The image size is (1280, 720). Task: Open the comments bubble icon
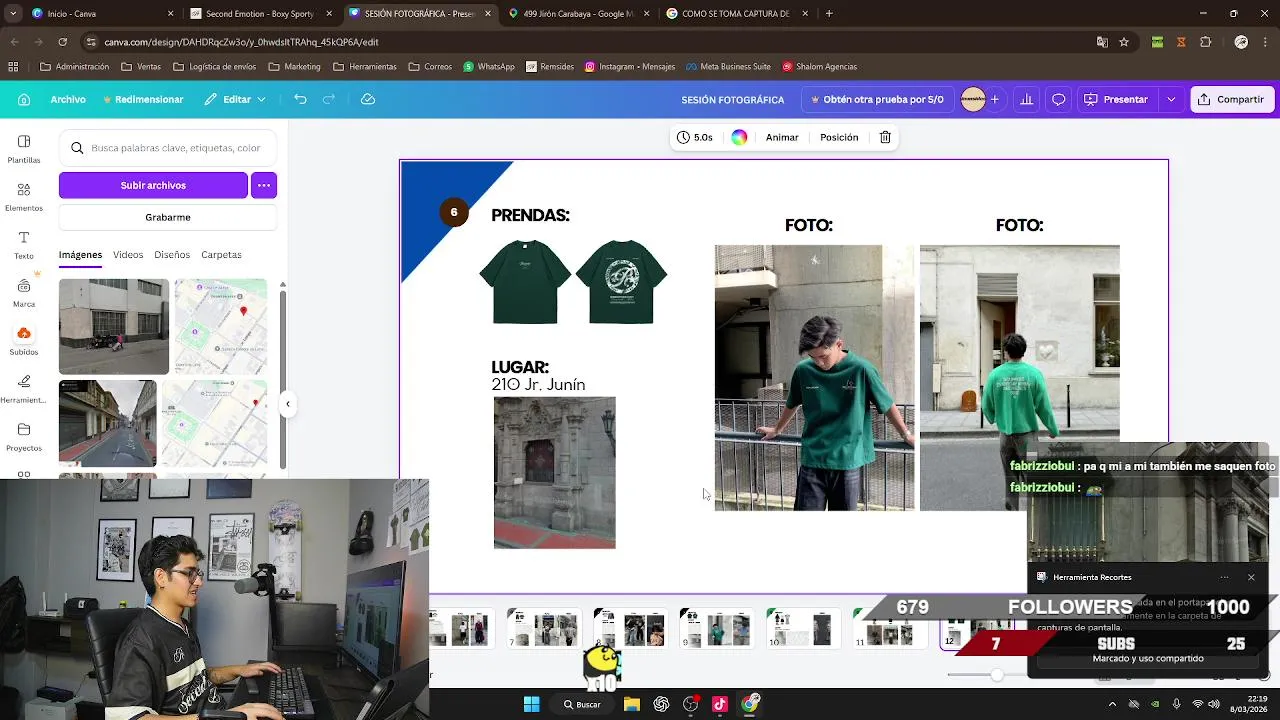click(1058, 99)
